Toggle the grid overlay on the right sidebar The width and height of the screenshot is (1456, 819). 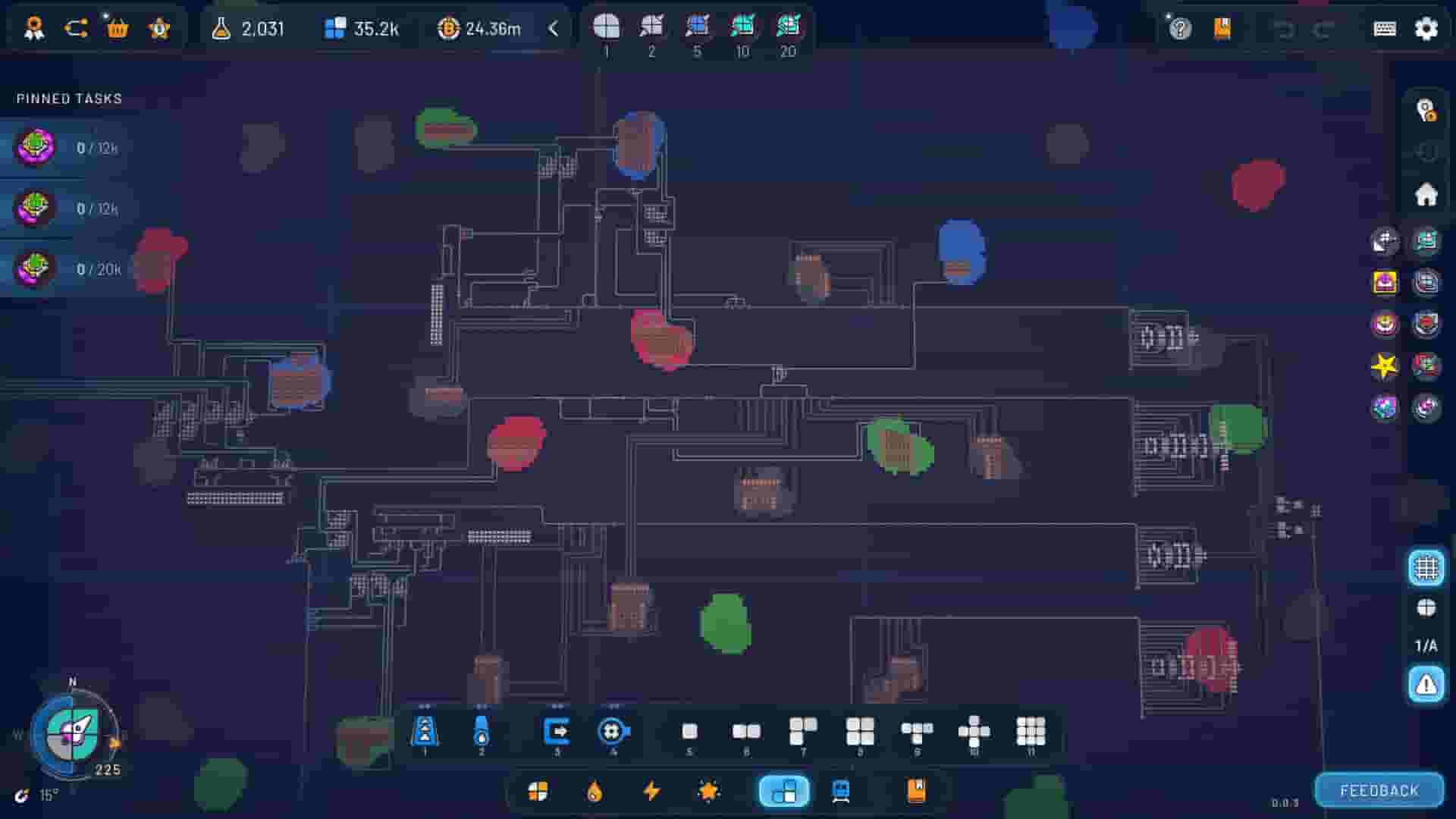point(1426,567)
